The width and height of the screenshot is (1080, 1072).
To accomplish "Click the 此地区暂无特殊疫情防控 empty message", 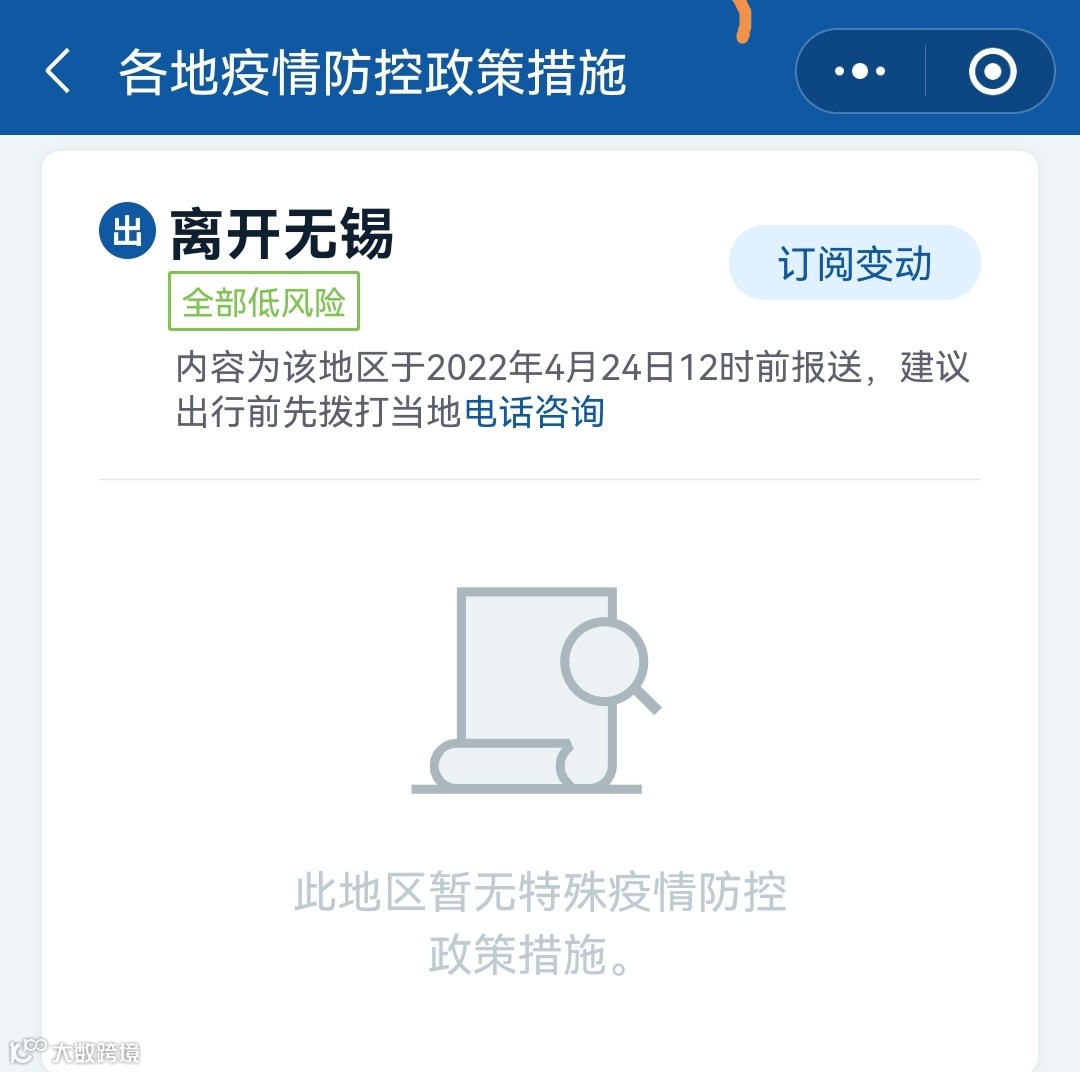I will click(x=540, y=891).
